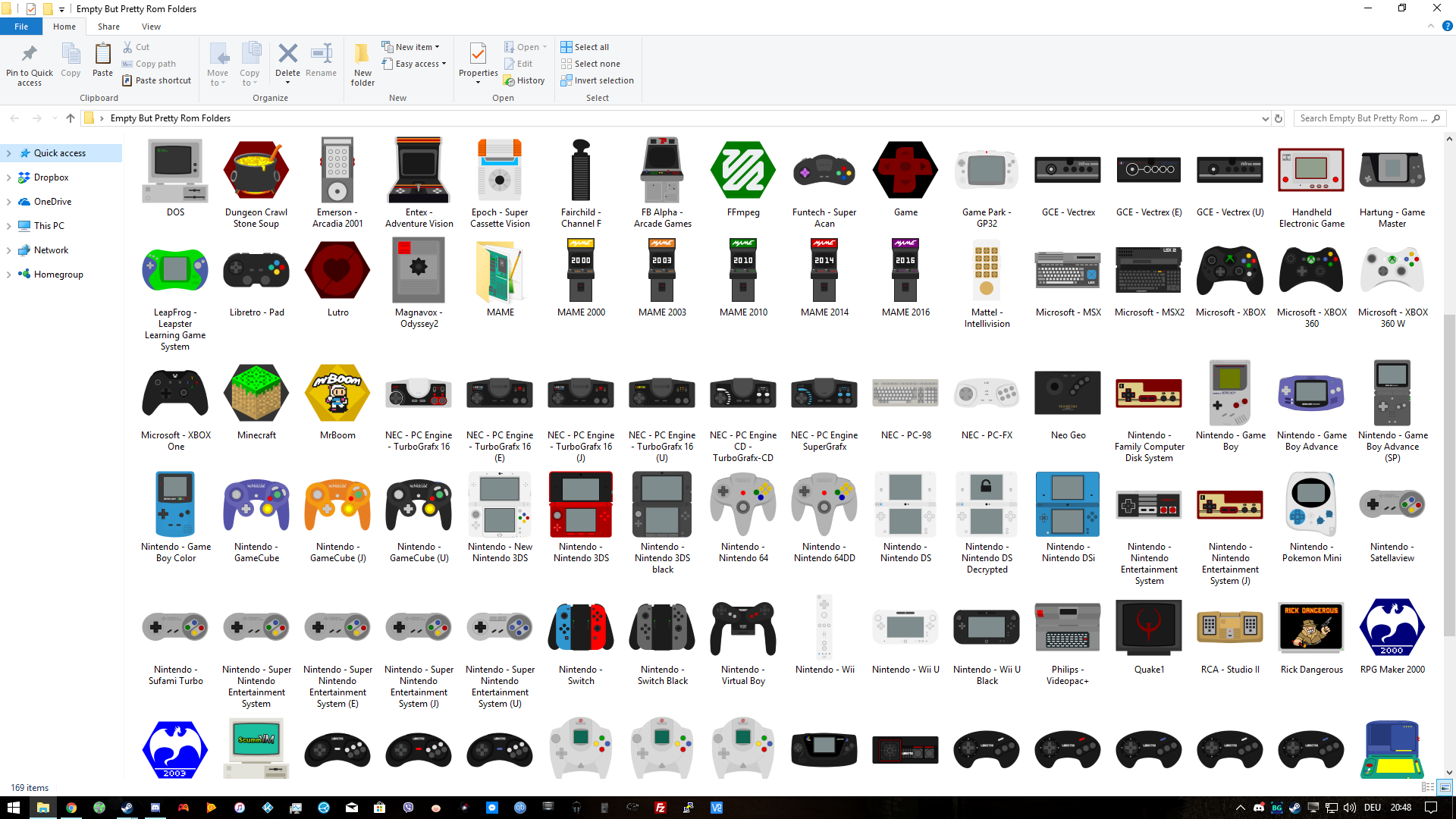The width and height of the screenshot is (1456, 819).
Task: Expand This PC in the navigation pane
Action: point(9,225)
